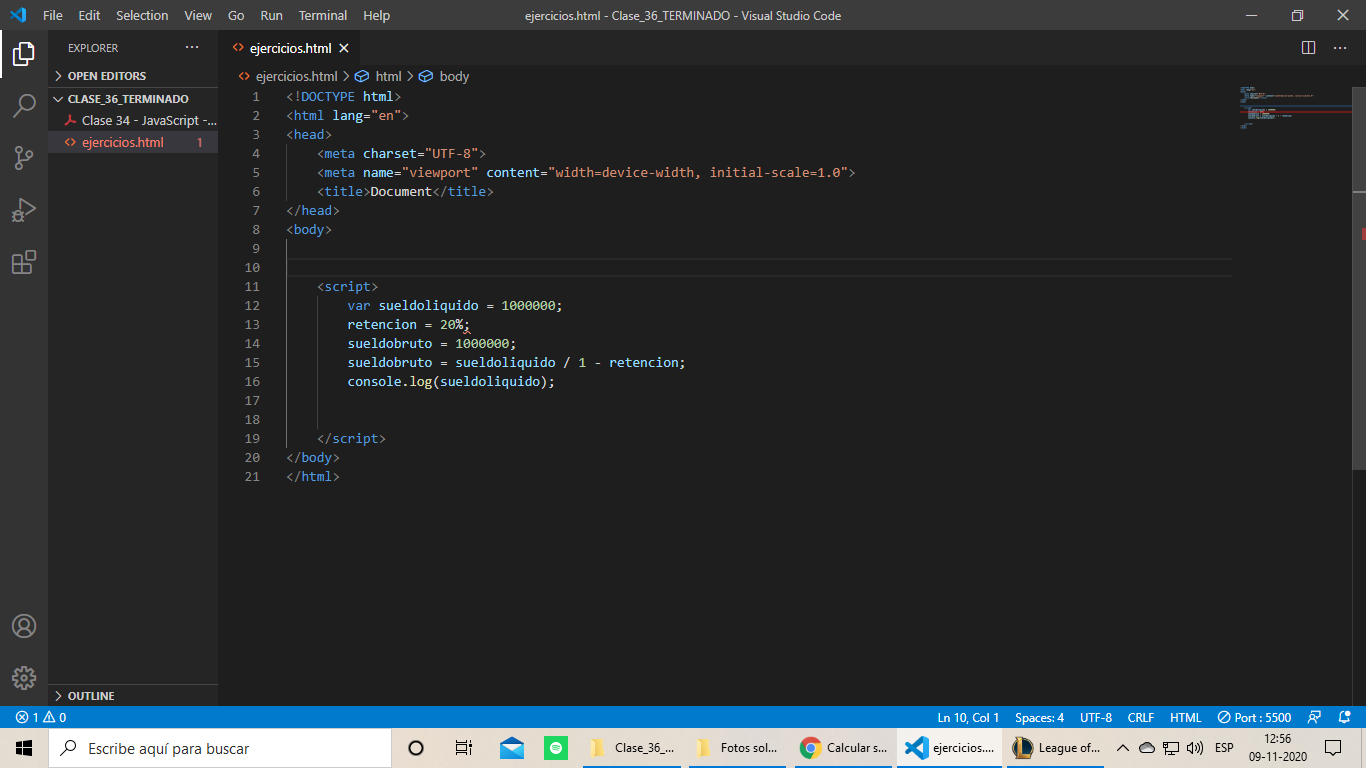1366x768 pixels.
Task: Open the Accounts menu icon
Action: (24, 626)
